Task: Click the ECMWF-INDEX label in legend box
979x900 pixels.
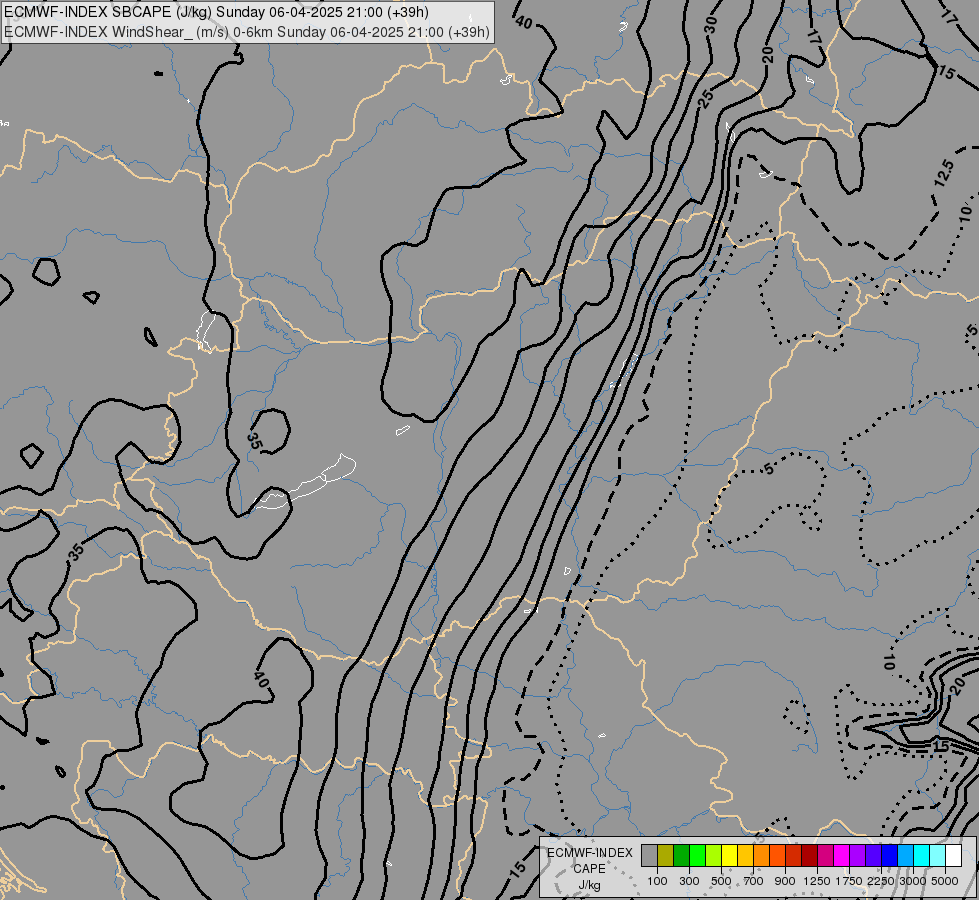Action: [589, 853]
